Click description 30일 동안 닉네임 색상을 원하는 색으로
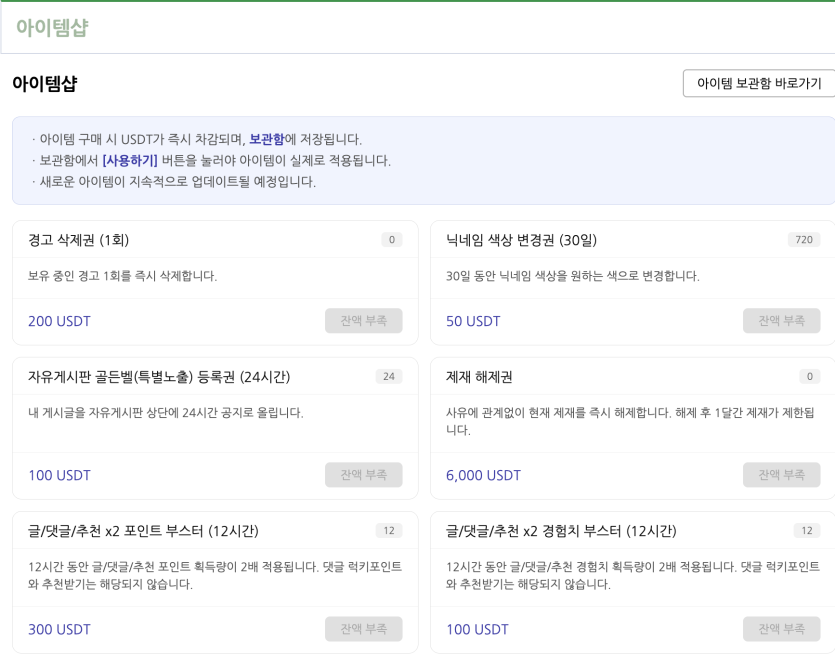 click(573, 276)
